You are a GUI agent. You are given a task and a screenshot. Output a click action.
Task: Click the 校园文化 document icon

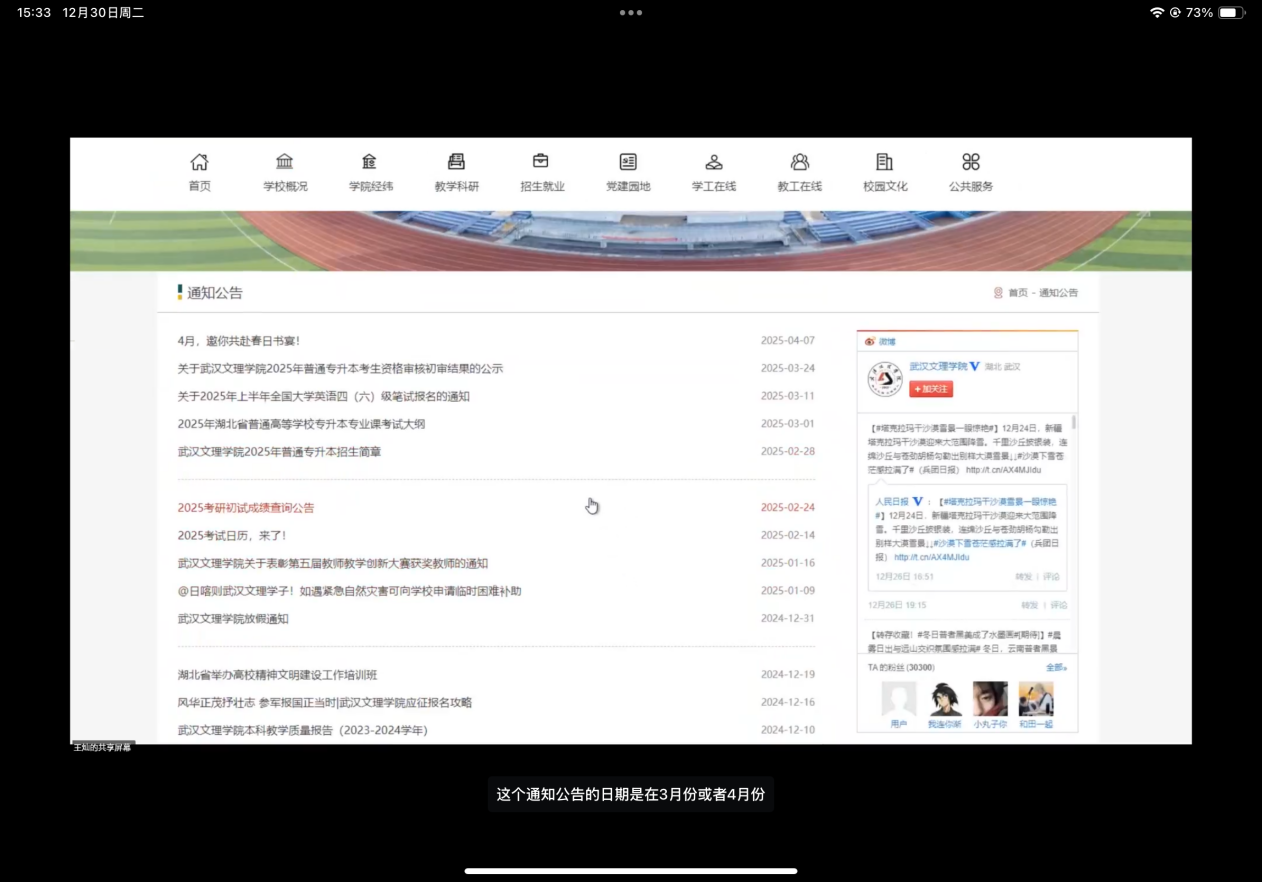[x=885, y=162]
